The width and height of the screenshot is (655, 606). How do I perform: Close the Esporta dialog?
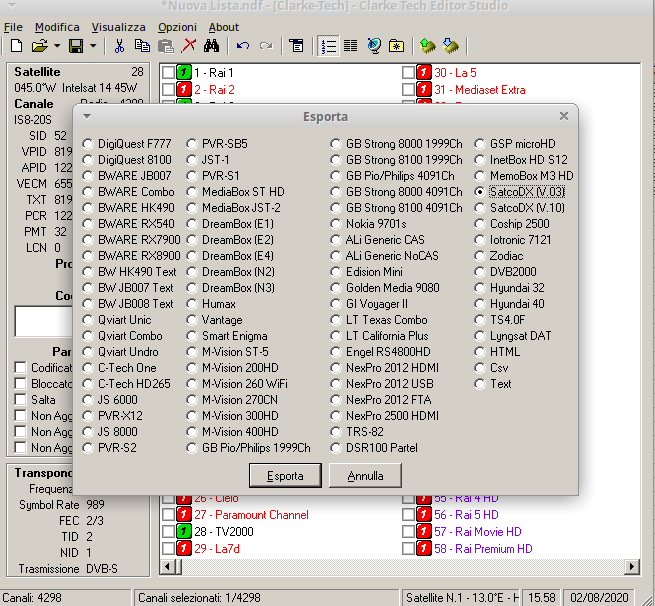coord(564,116)
